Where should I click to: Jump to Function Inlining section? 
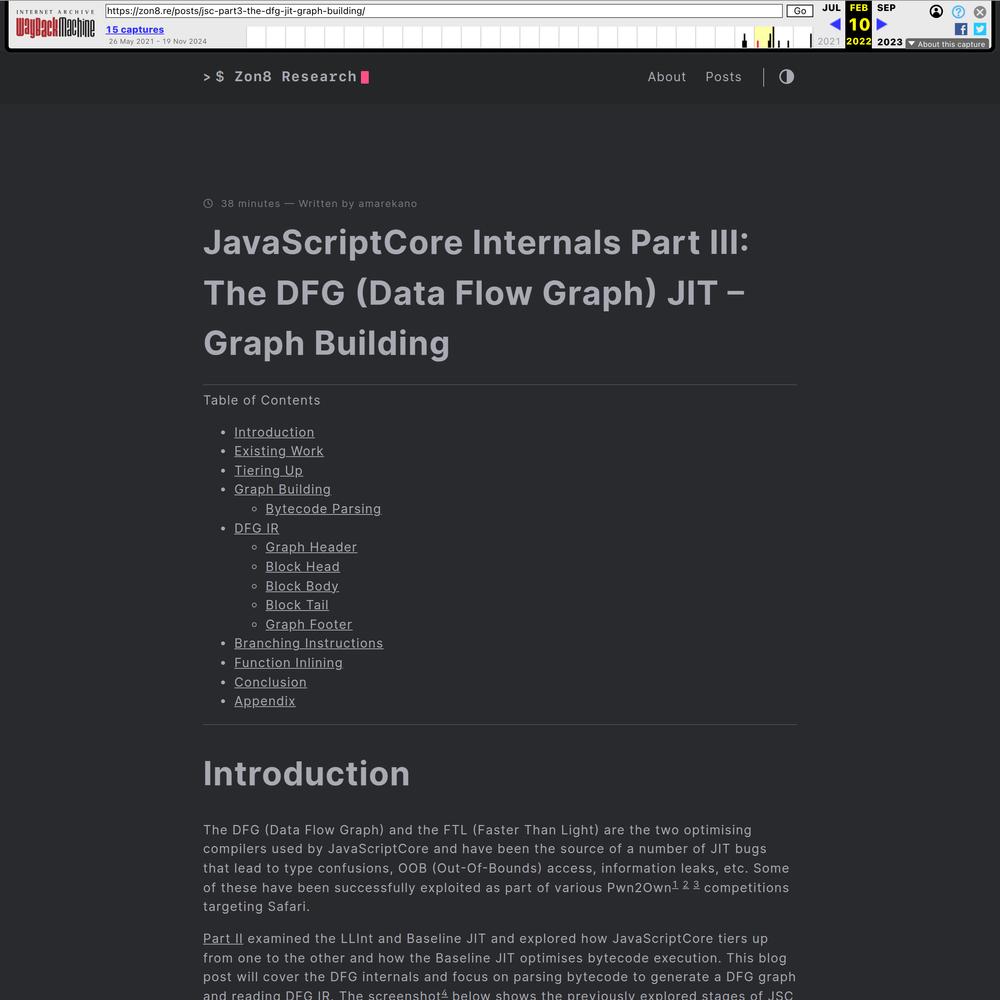point(288,663)
